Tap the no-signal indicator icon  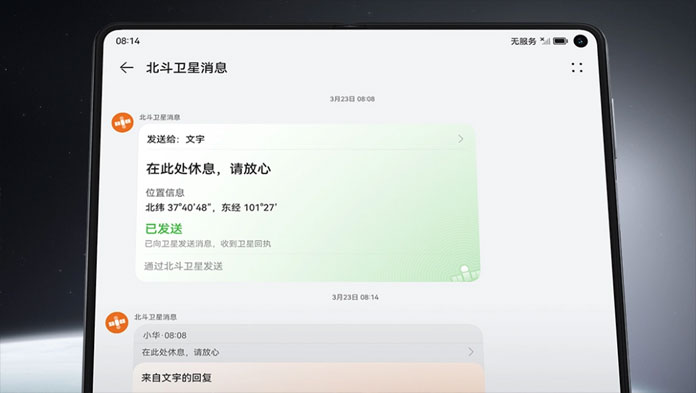[x=545, y=41]
